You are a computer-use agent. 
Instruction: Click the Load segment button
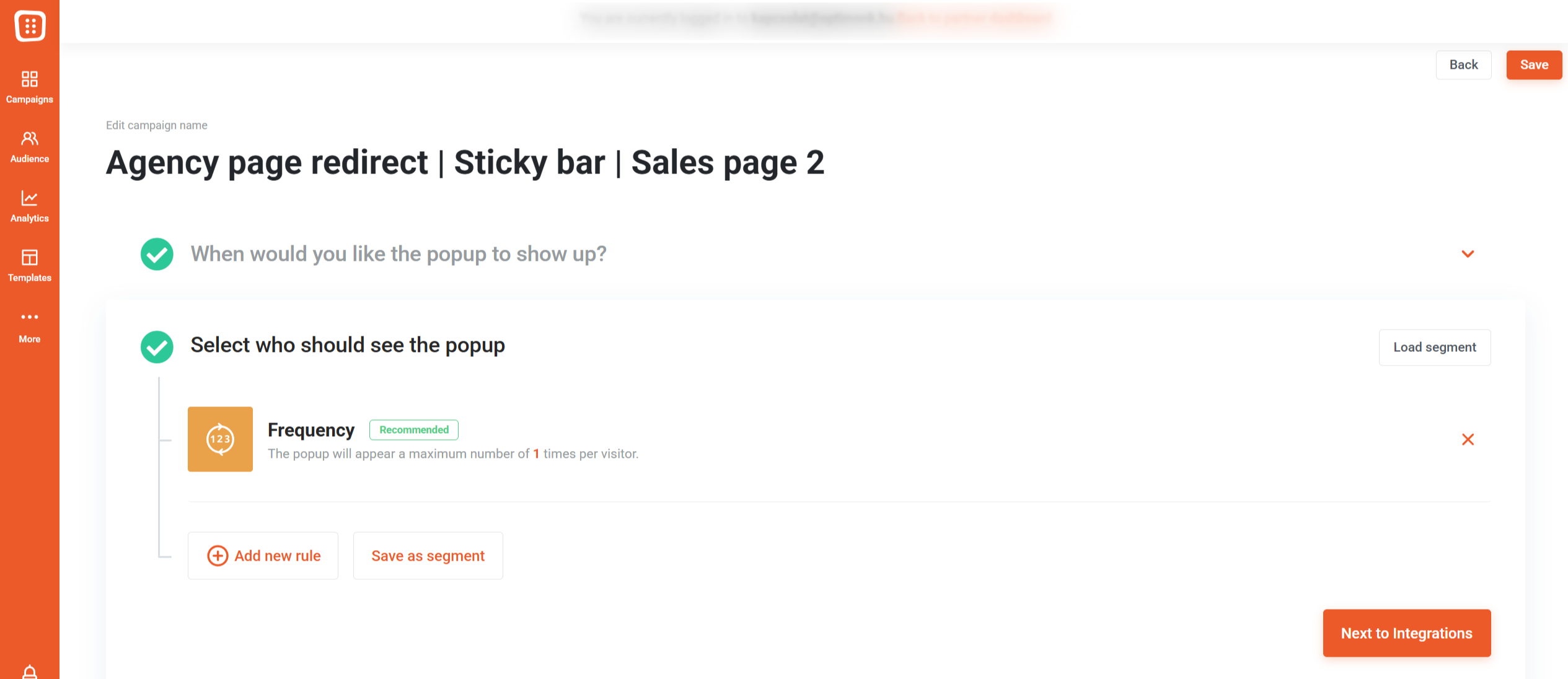[1435, 348]
